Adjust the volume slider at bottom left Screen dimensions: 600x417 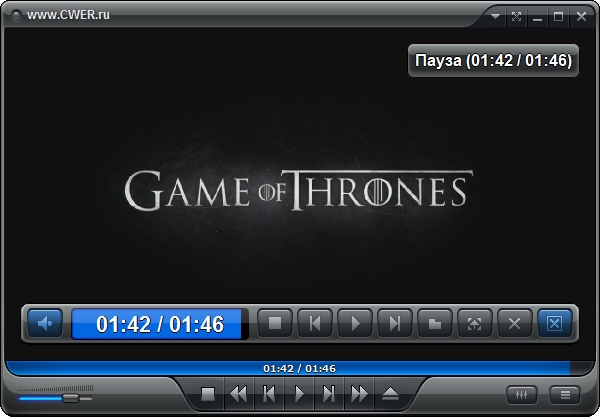tap(69, 397)
